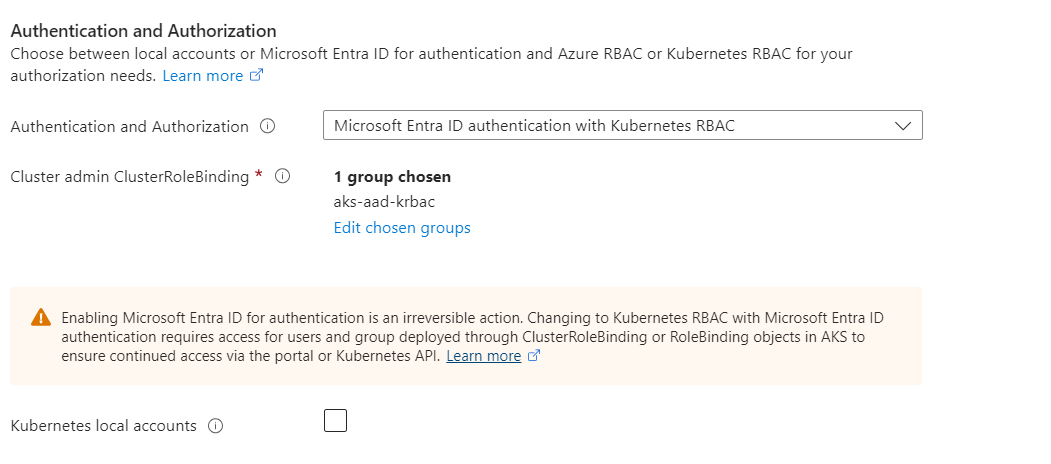Click external link icon in the warning banner
The image size is (1051, 464).
coord(534,356)
